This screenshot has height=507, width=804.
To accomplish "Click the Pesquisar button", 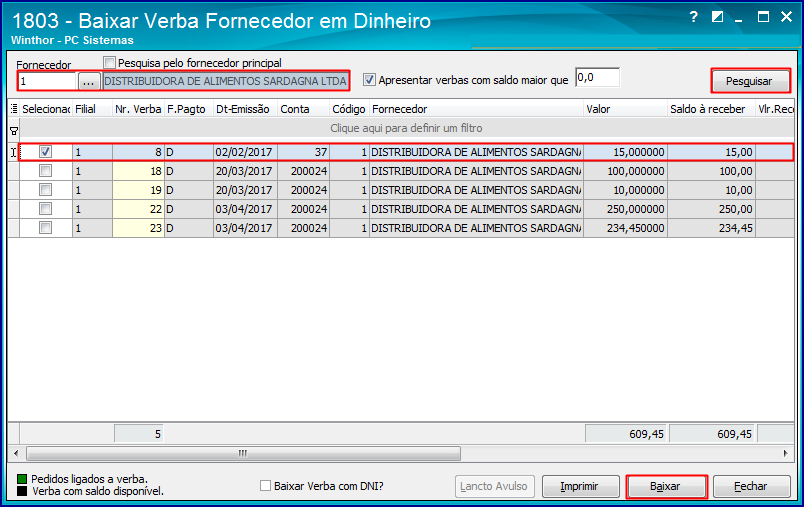I will click(750, 81).
